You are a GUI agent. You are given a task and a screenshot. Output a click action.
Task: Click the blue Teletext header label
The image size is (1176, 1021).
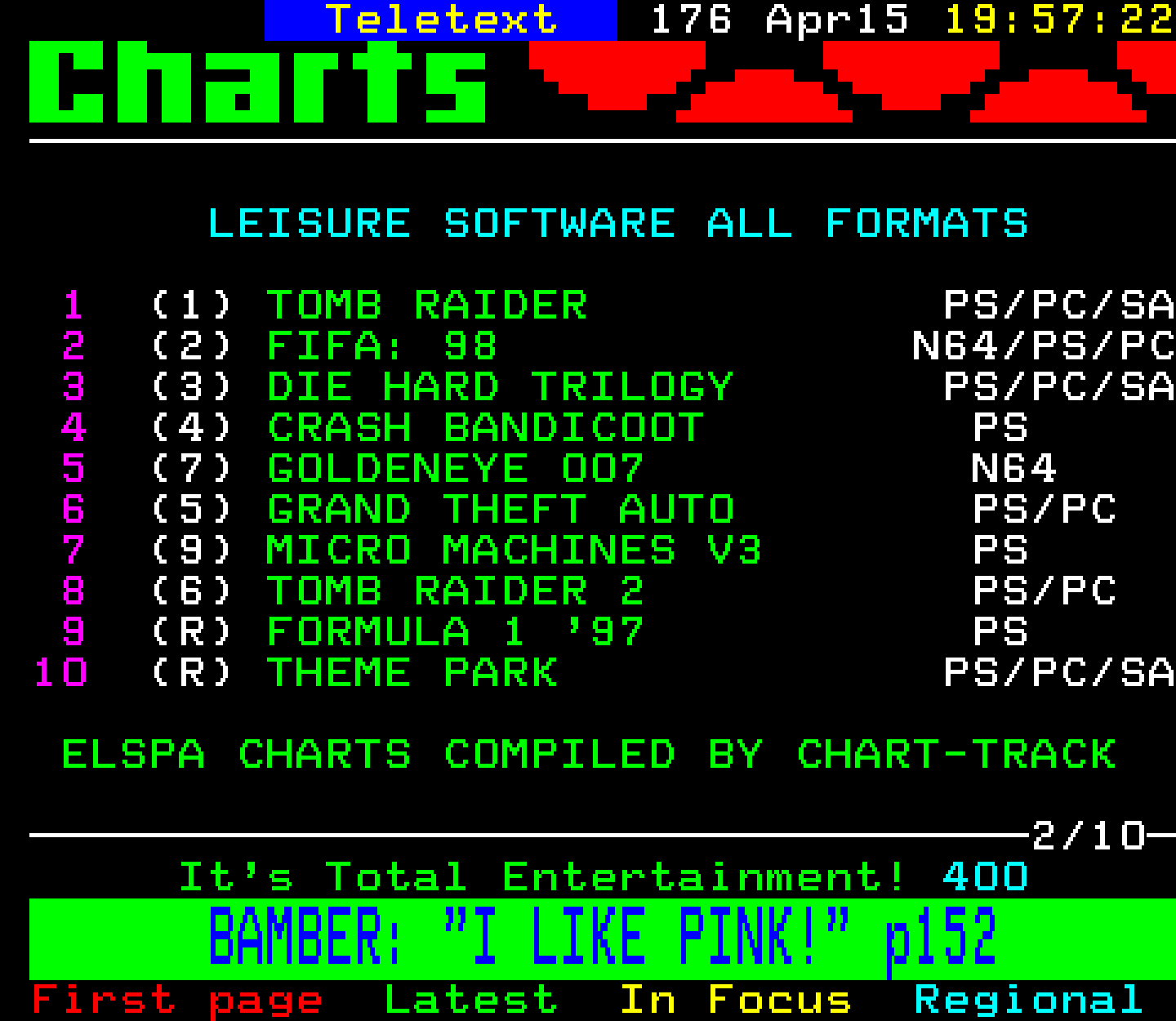(441, 20)
